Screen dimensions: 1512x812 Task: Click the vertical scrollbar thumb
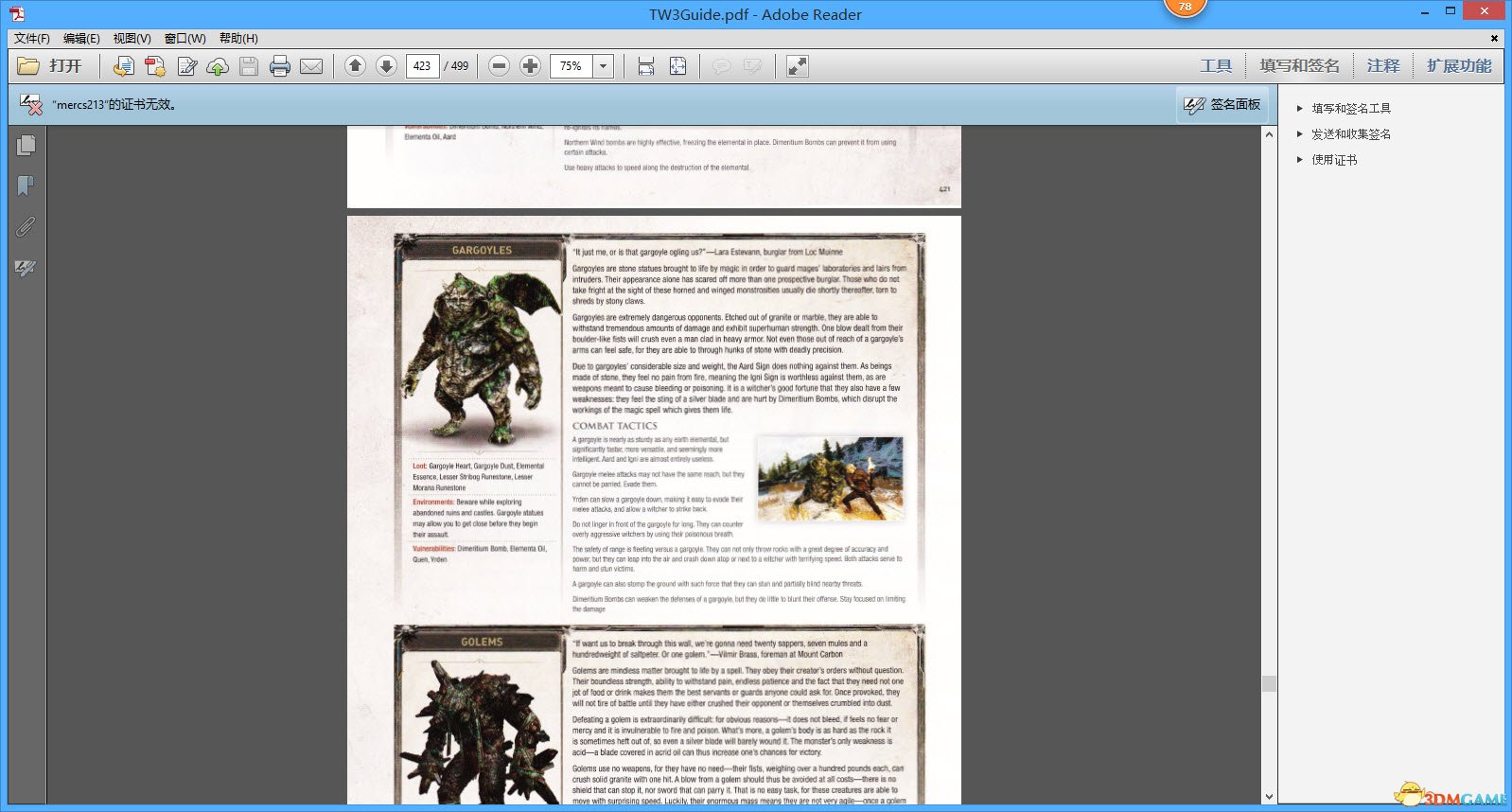point(1269,683)
